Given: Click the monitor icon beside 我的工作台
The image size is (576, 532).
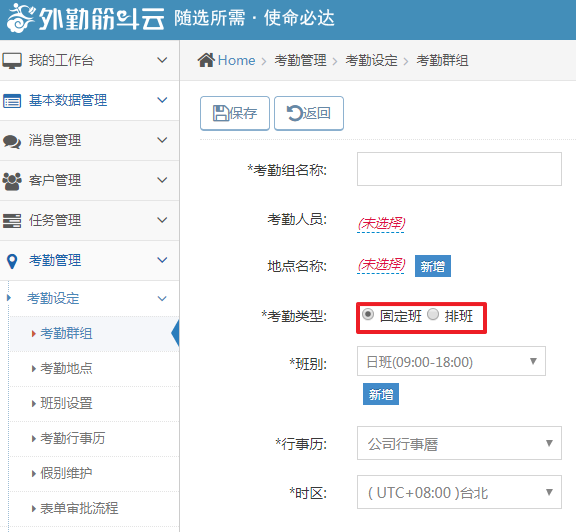Looking at the screenshot, I should click(12, 61).
